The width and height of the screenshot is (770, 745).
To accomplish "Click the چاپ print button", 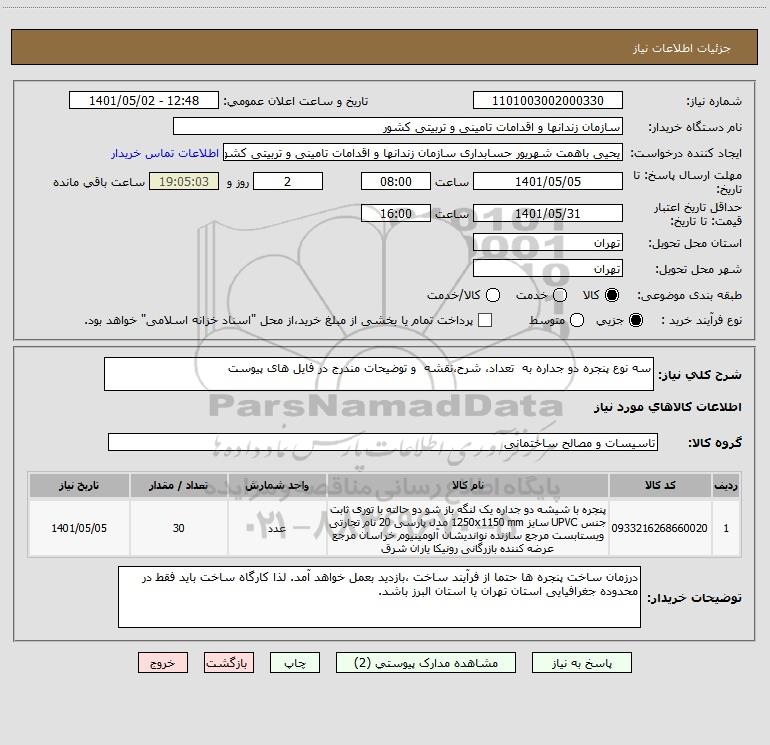I will (x=295, y=663).
